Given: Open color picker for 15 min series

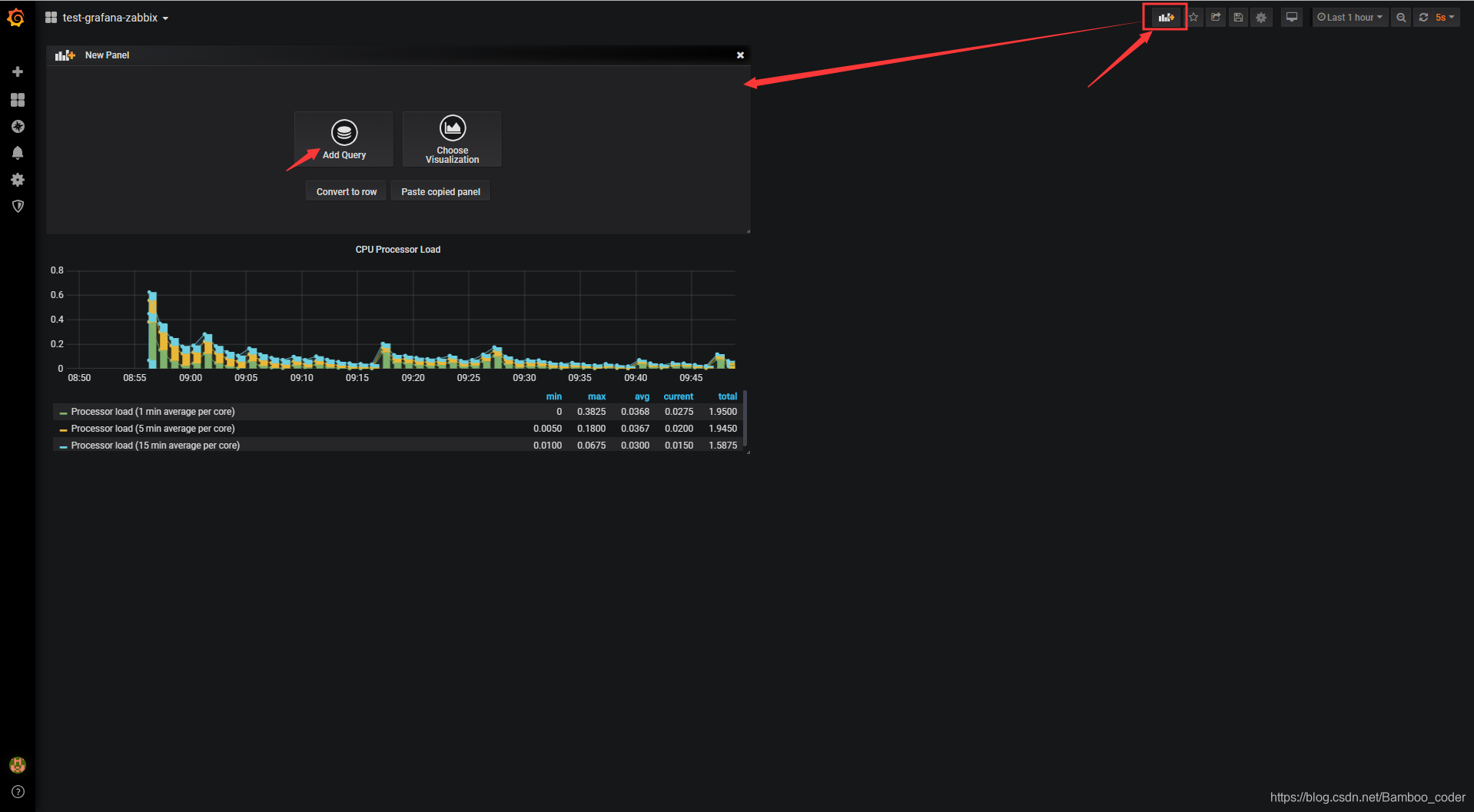Looking at the screenshot, I should pos(63,446).
